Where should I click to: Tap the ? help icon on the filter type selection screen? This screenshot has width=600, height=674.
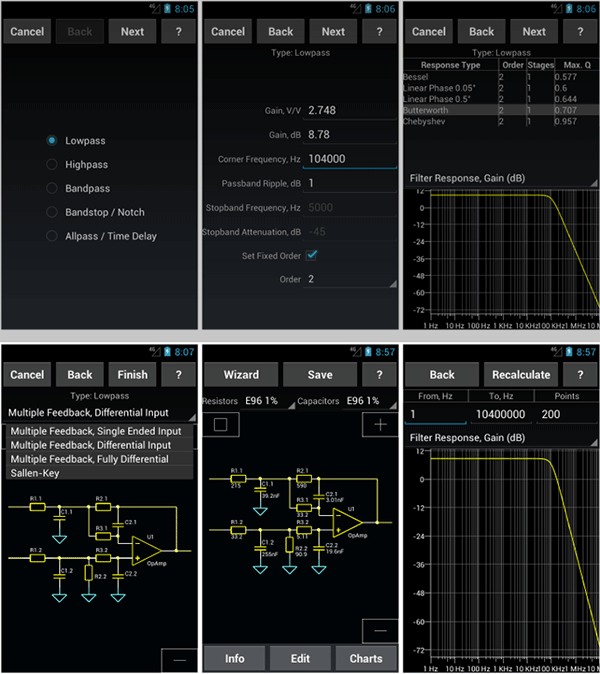178,31
